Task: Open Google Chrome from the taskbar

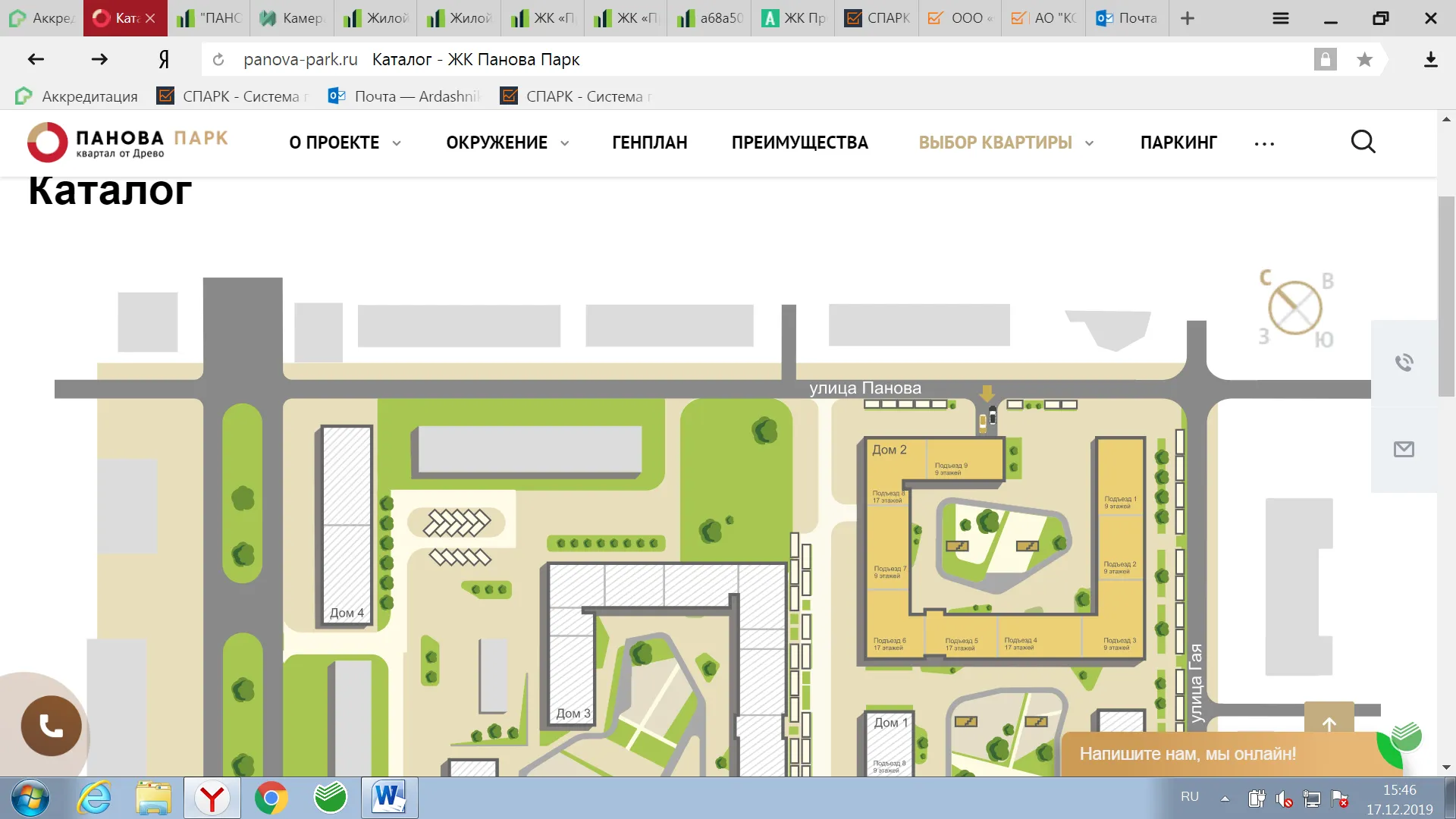Action: (x=271, y=798)
